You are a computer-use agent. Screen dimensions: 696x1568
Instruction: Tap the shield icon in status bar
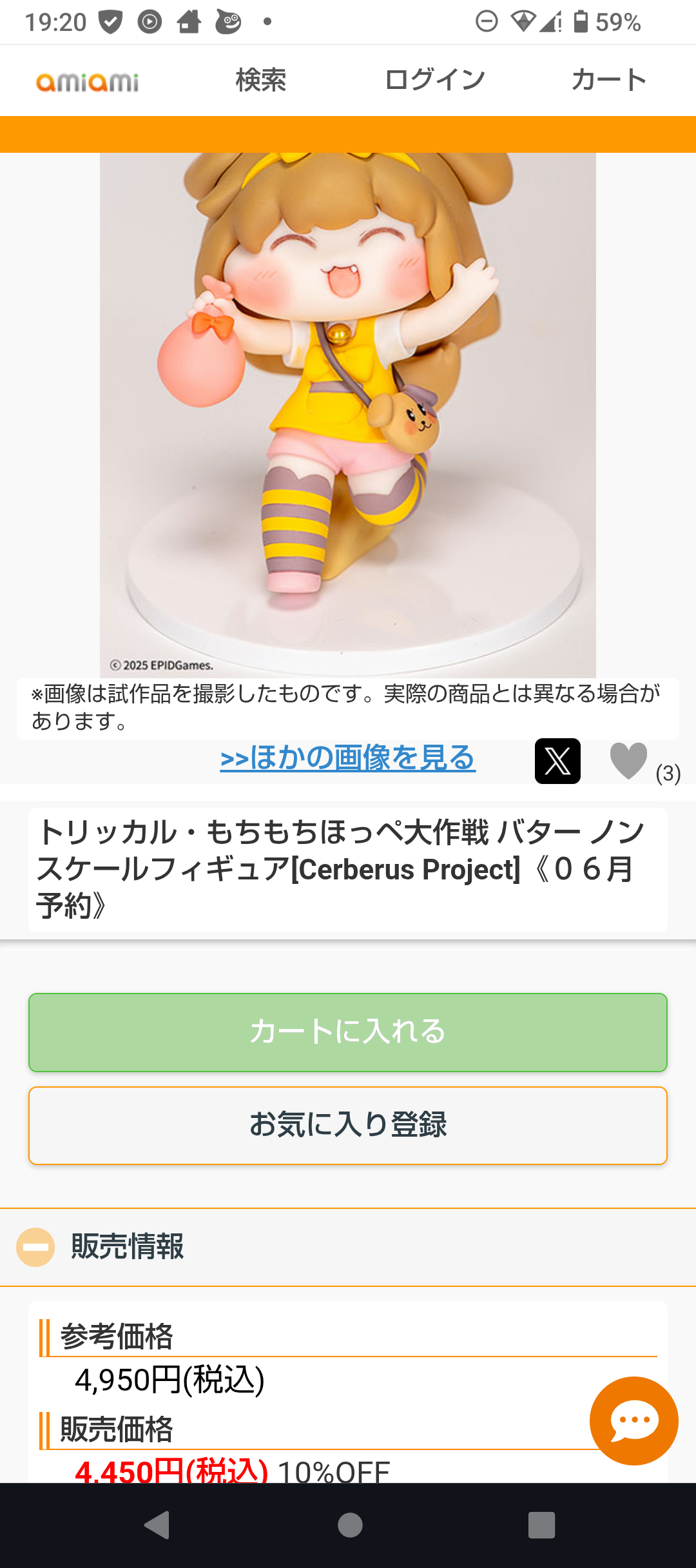pos(110,22)
